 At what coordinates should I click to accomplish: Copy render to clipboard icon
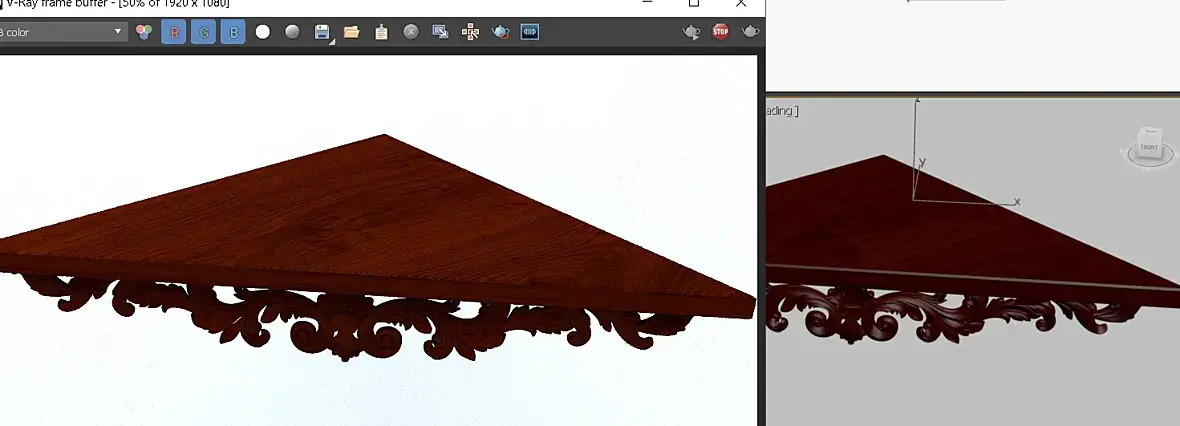[x=382, y=32]
